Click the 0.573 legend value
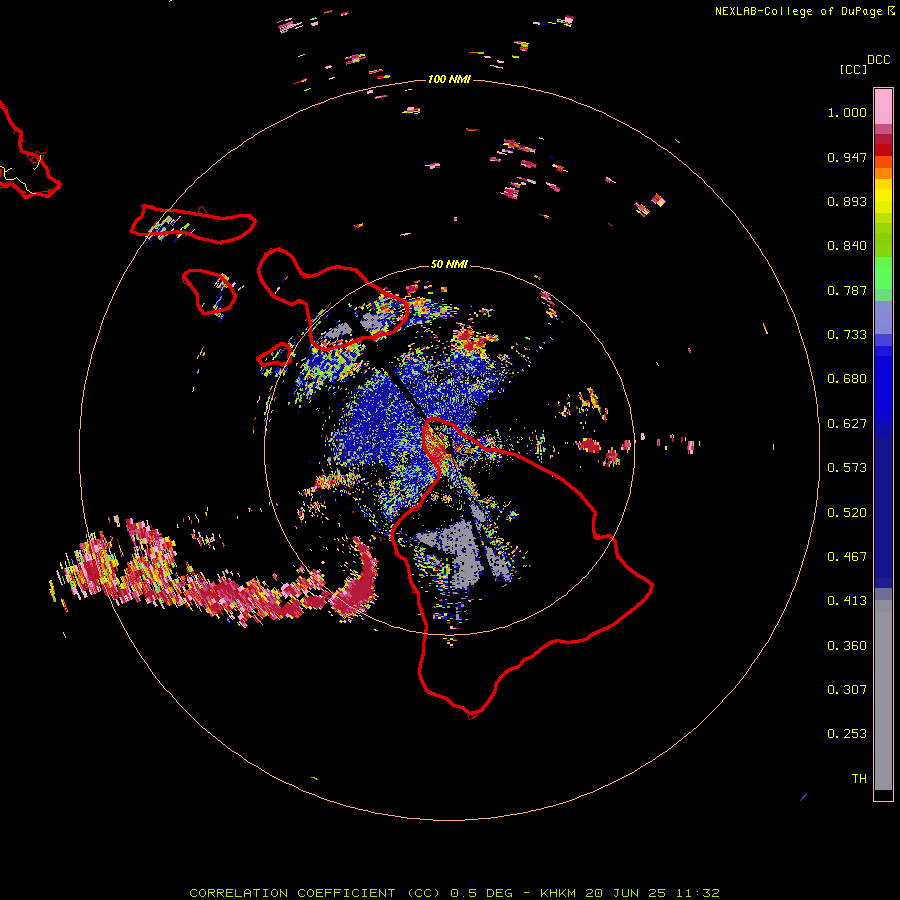Image resolution: width=900 pixels, height=900 pixels. (847, 468)
